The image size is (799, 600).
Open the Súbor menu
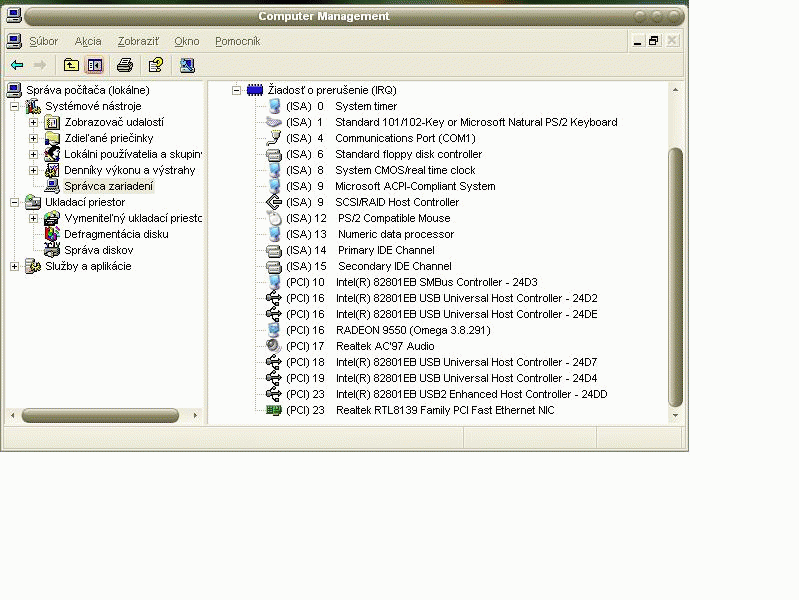click(x=43, y=41)
